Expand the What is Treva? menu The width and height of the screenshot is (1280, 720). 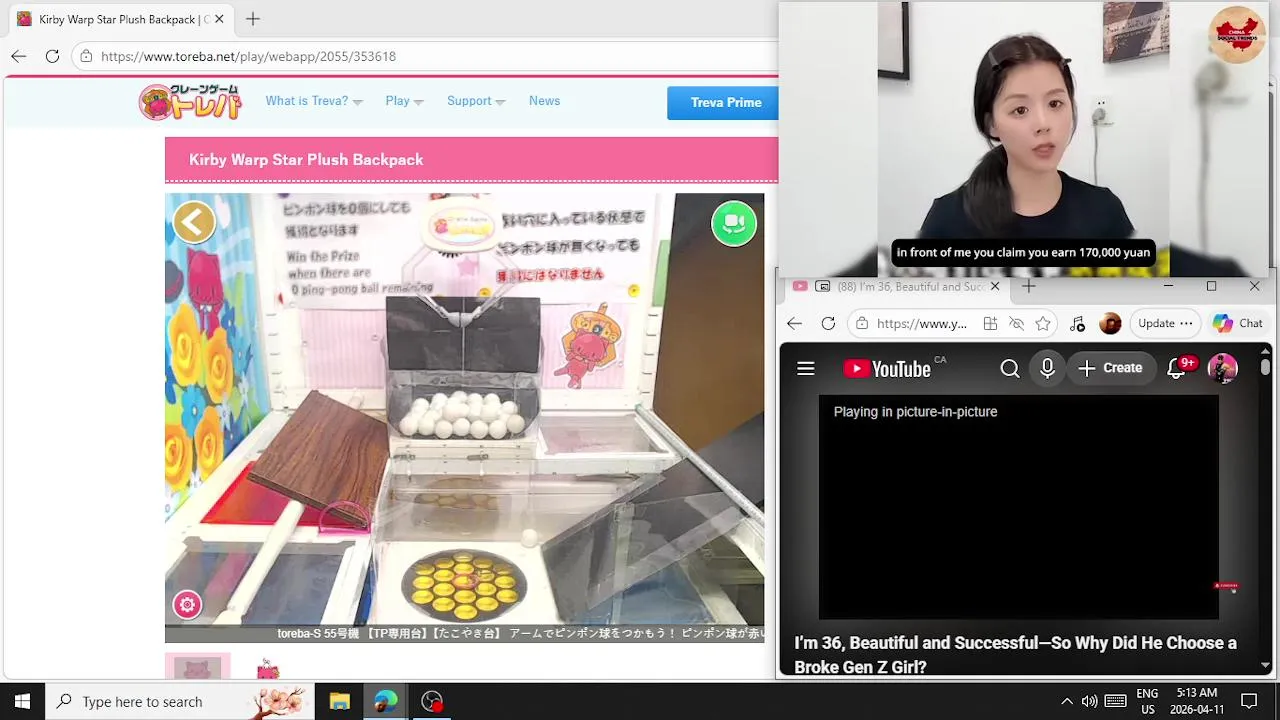314,101
